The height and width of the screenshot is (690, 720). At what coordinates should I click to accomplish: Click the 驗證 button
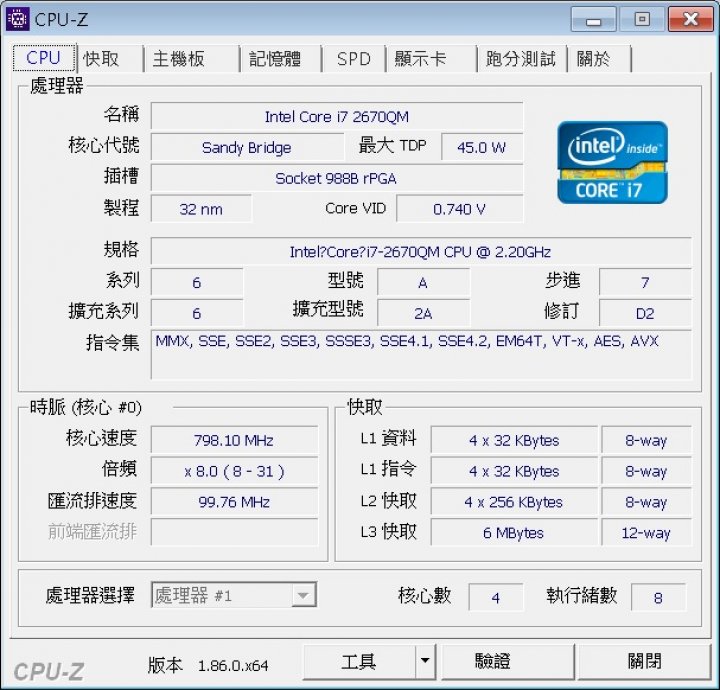[x=508, y=662]
